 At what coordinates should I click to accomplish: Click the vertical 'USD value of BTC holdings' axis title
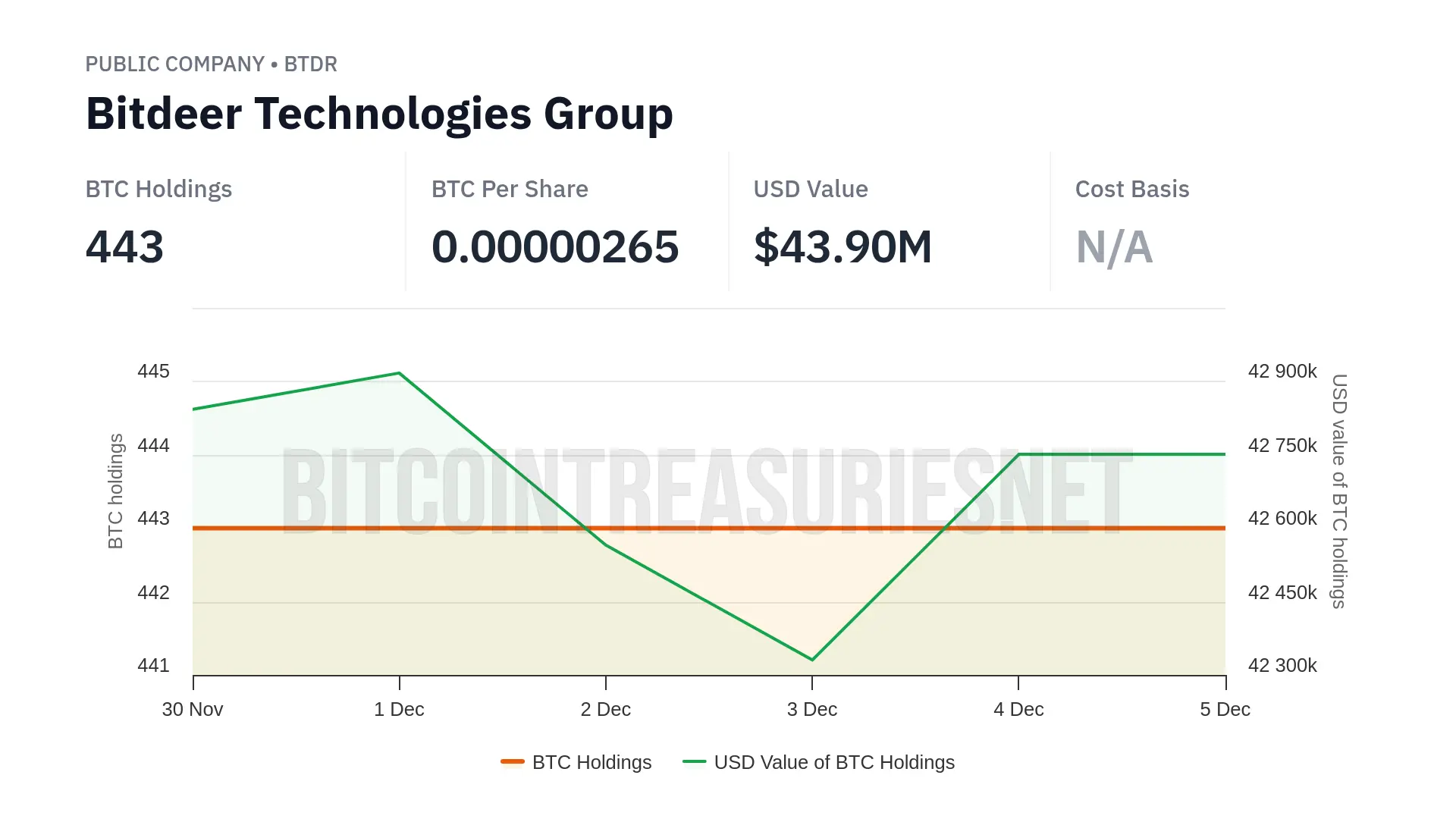tap(1339, 491)
